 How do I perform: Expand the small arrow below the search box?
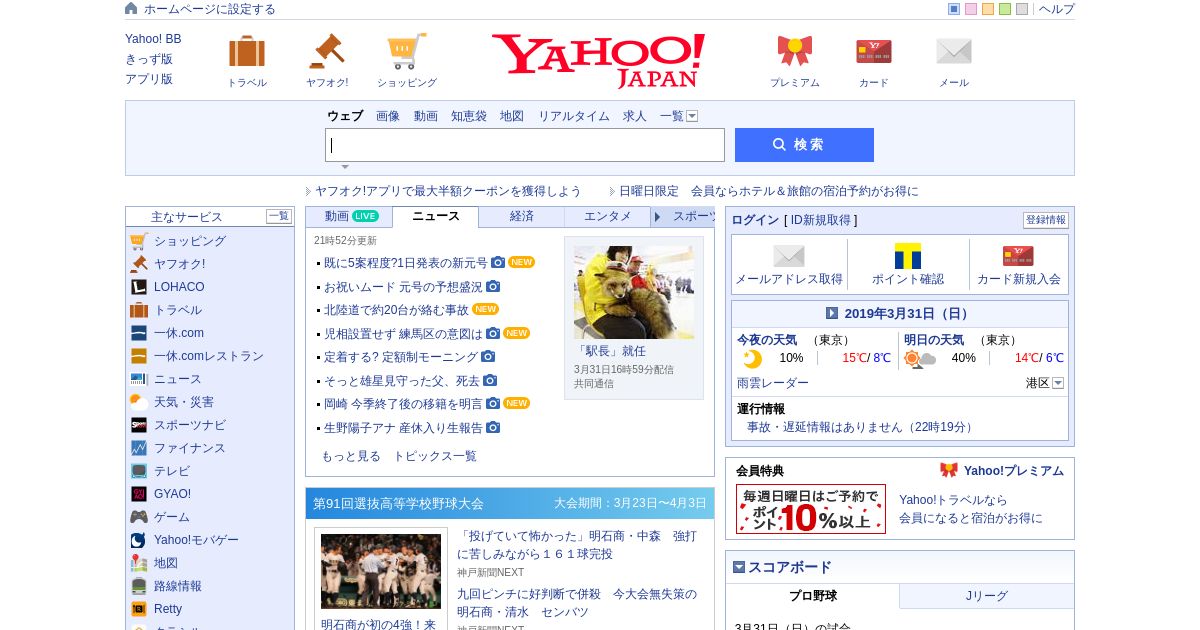coord(345,167)
